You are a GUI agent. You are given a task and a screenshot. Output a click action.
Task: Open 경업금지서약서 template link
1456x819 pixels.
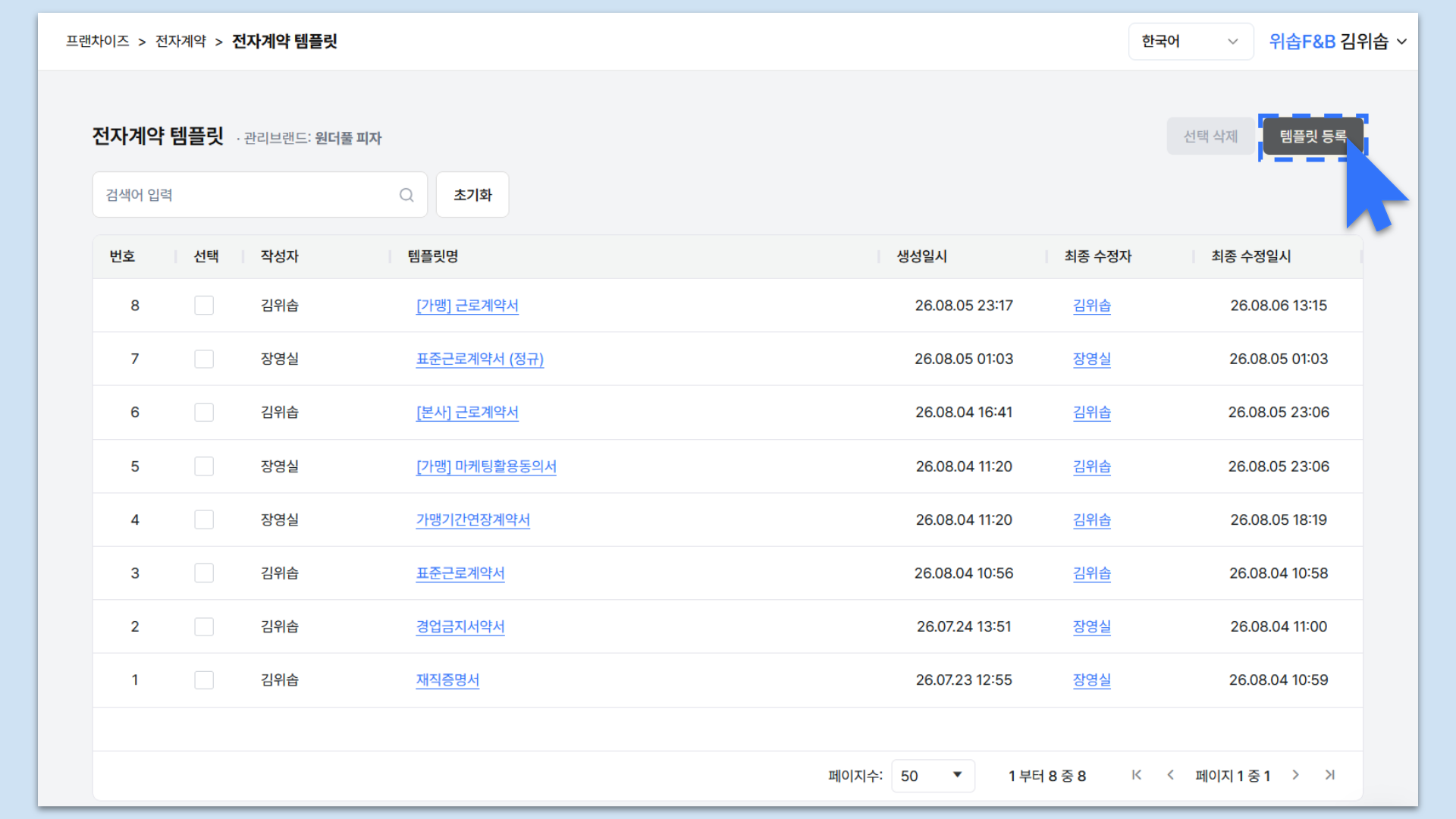(460, 626)
